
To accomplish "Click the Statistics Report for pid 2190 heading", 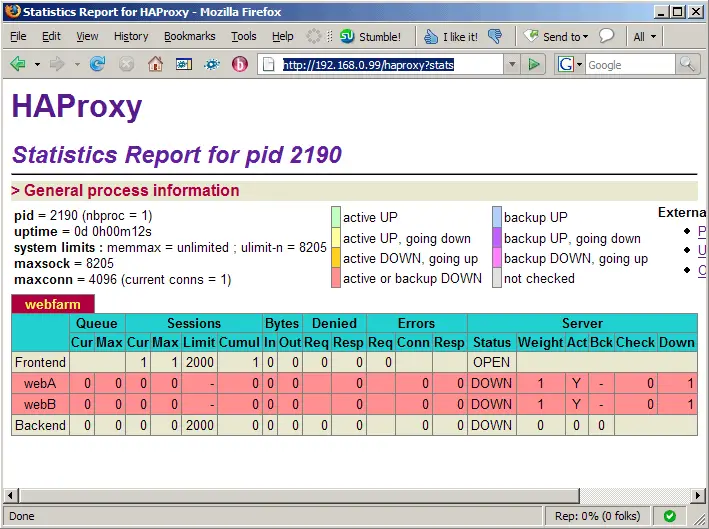I will [x=177, y=155].
